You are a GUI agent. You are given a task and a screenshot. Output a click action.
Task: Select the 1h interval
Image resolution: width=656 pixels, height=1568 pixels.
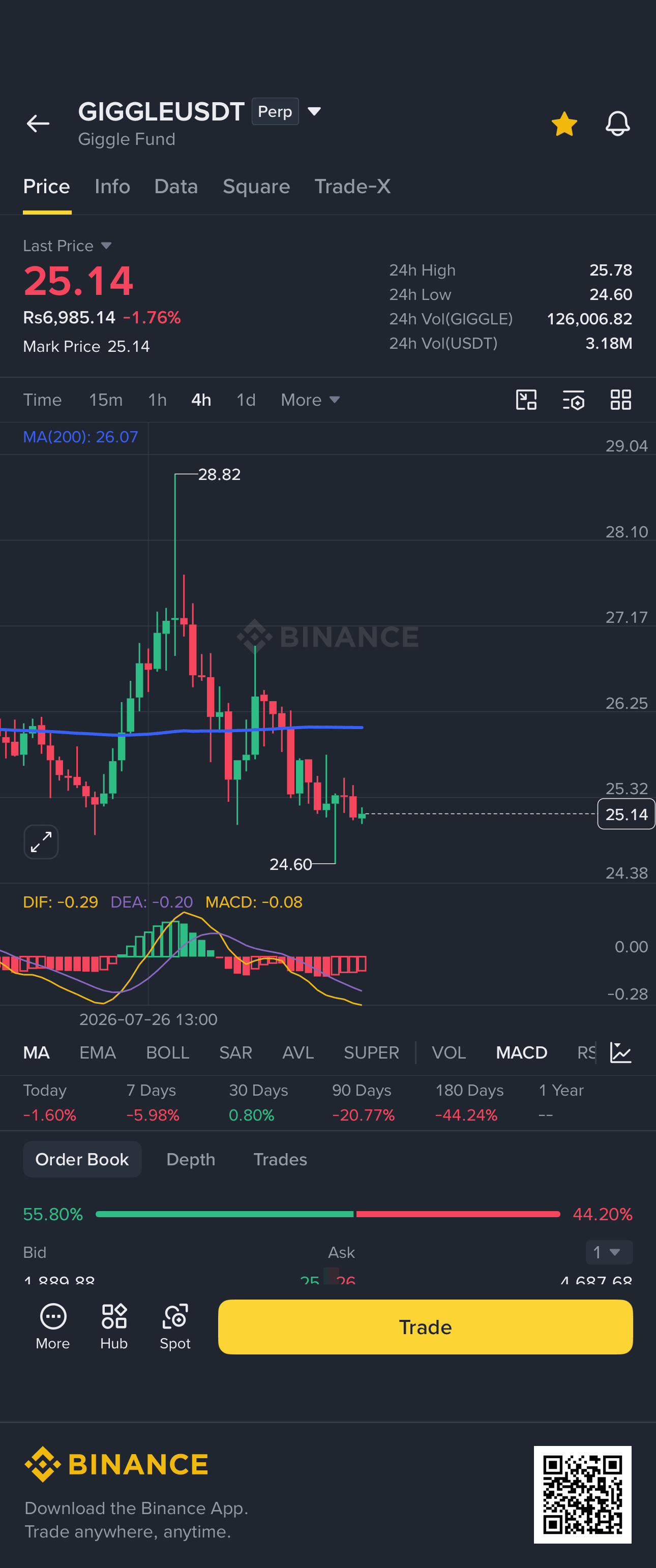pyautogui.click(x=157, y=400)
